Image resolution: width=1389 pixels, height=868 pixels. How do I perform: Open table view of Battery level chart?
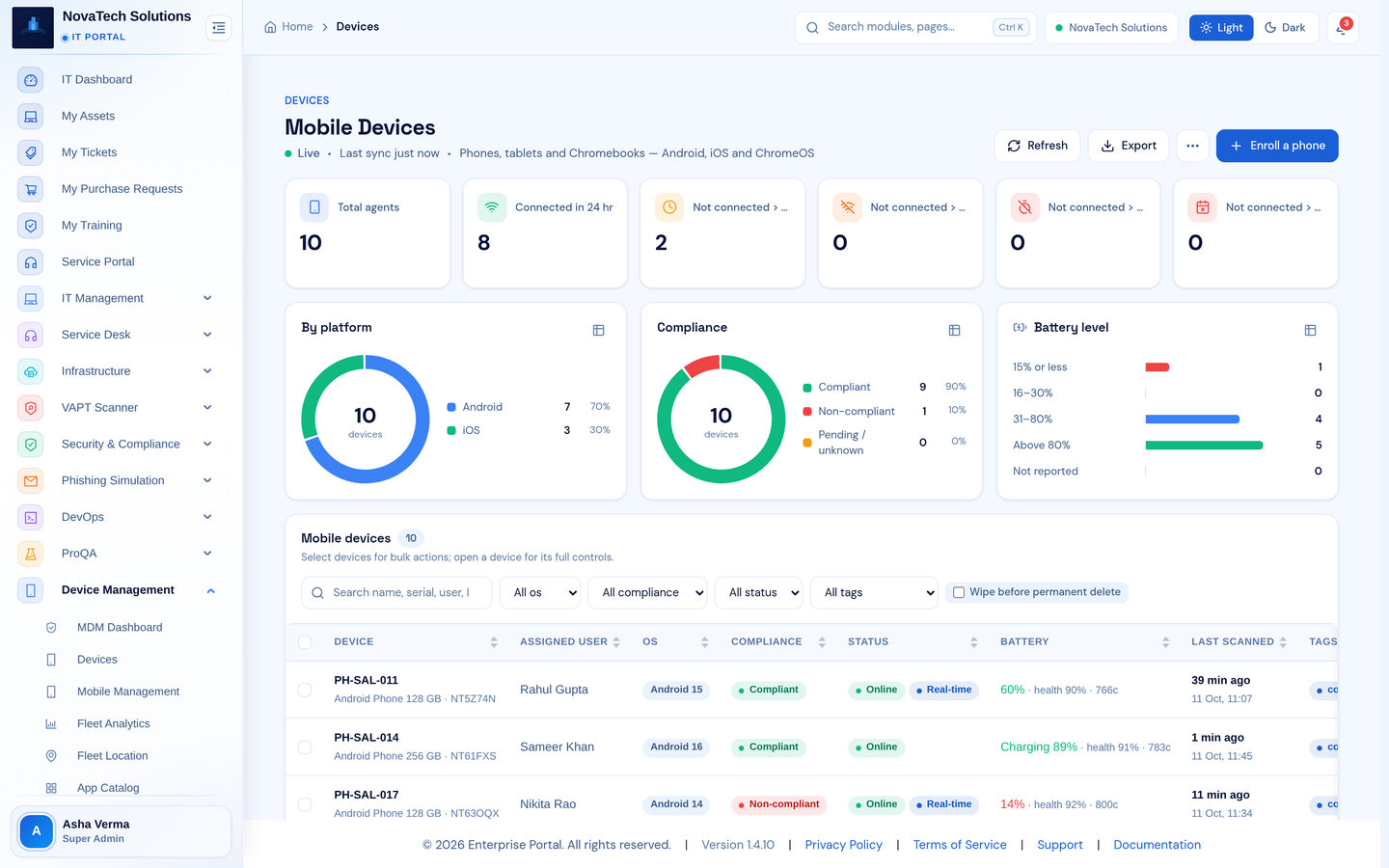(1310, 330)
